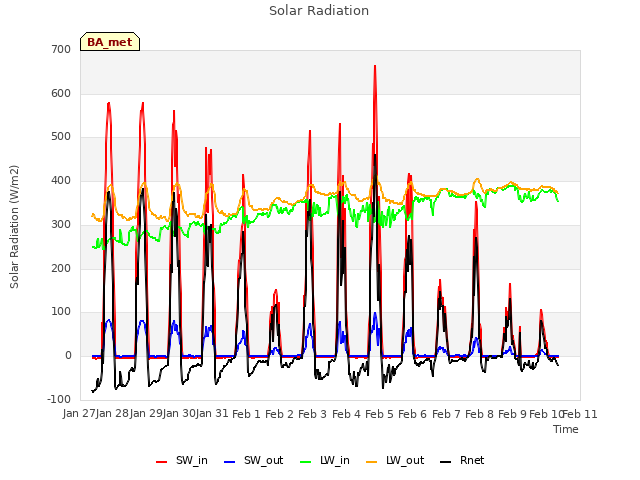This screenshot has height=480, width=640.
Task: Click the Feb 7 x-axis date label
Action: point(446,414)
